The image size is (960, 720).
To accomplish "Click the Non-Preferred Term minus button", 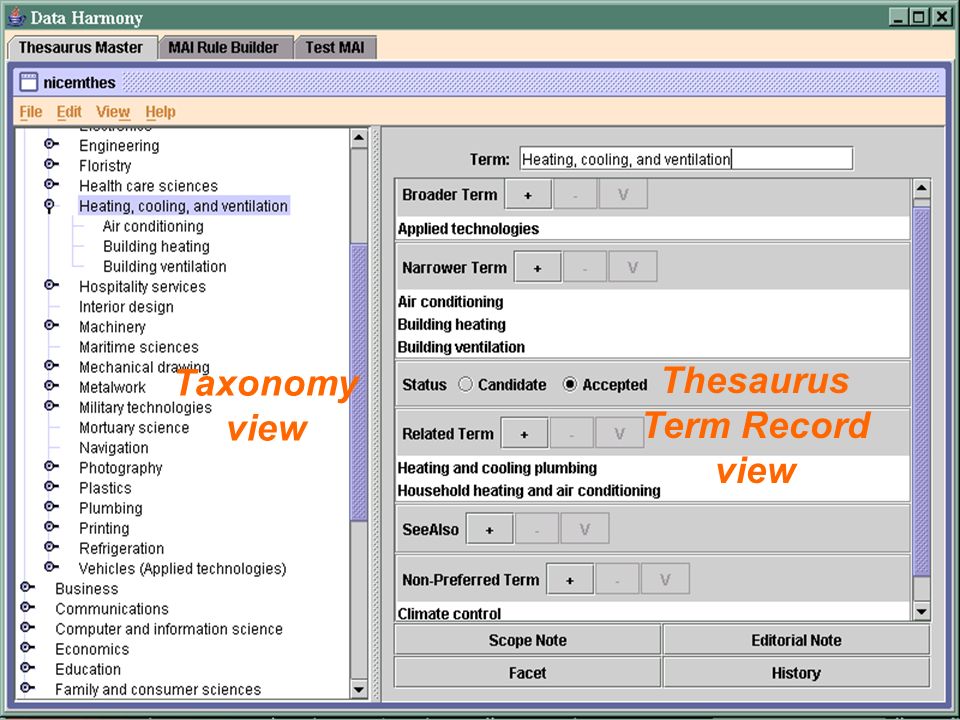I will (617, 579).
